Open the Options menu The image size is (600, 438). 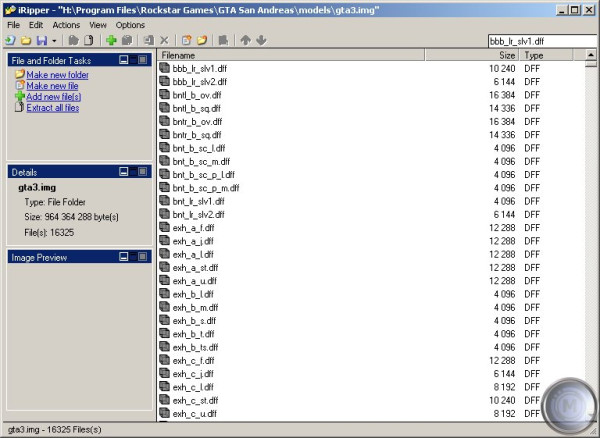tap(130, 24)
